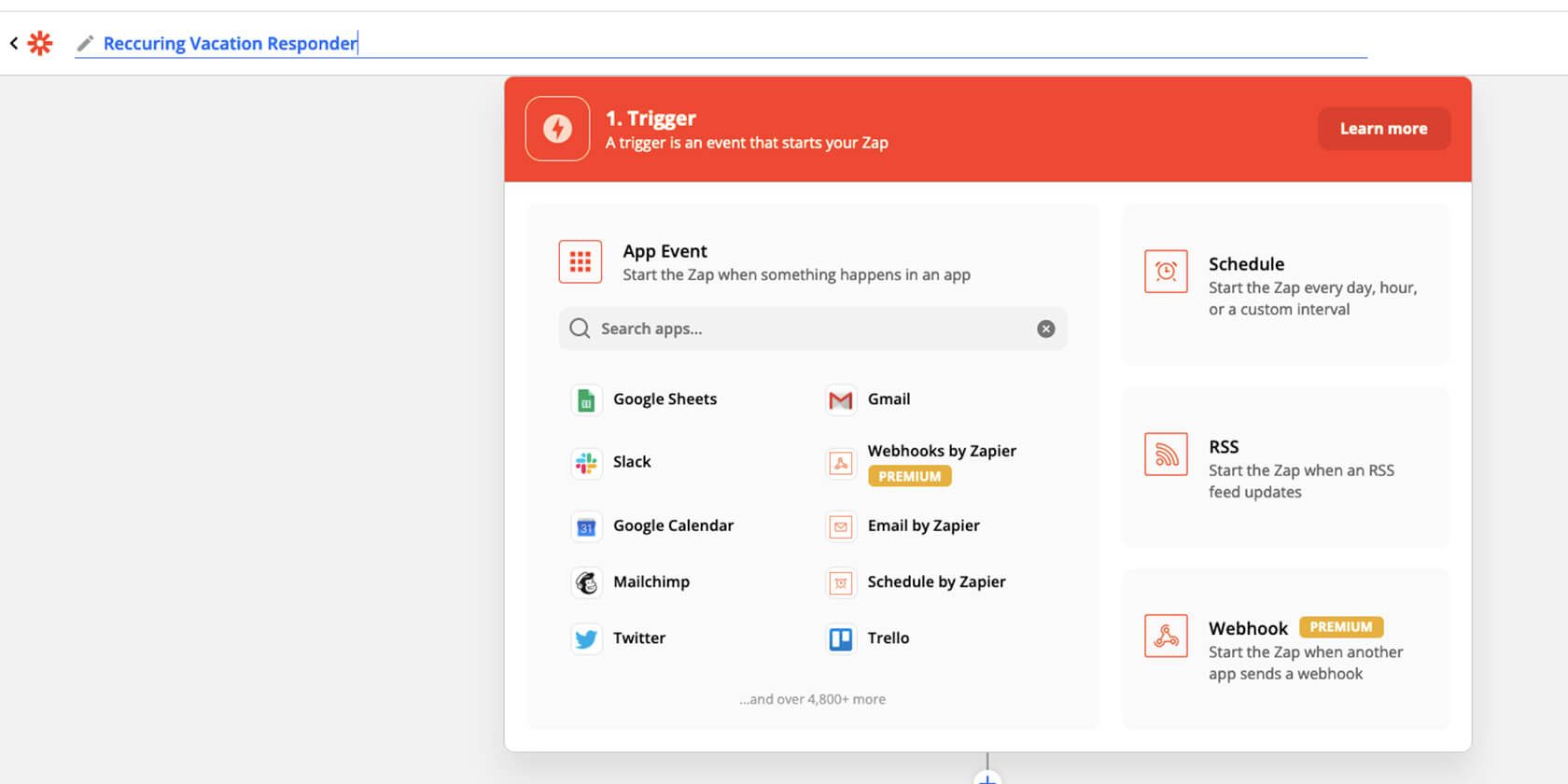Viewport: 1568px width, 784px height.
Task: Select Webhooks by Zapier from app list
Action: [941, 451]
